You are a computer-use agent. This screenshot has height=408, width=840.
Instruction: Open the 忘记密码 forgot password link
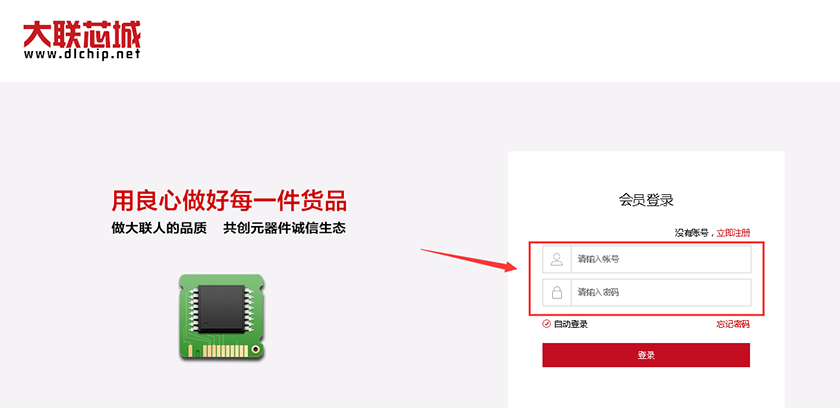coord(733,324)
